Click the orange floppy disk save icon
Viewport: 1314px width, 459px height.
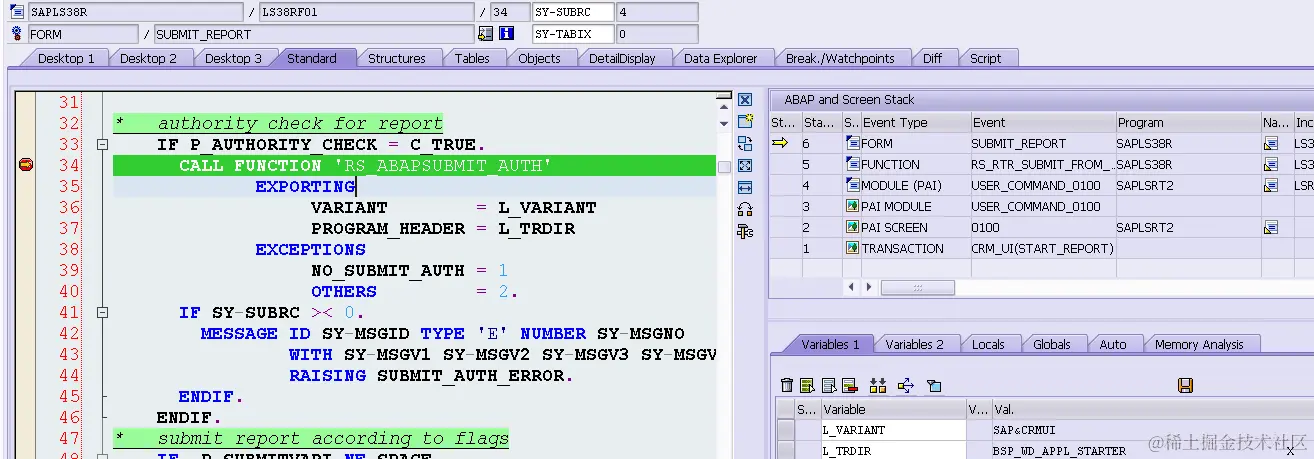coord(1186,385)
